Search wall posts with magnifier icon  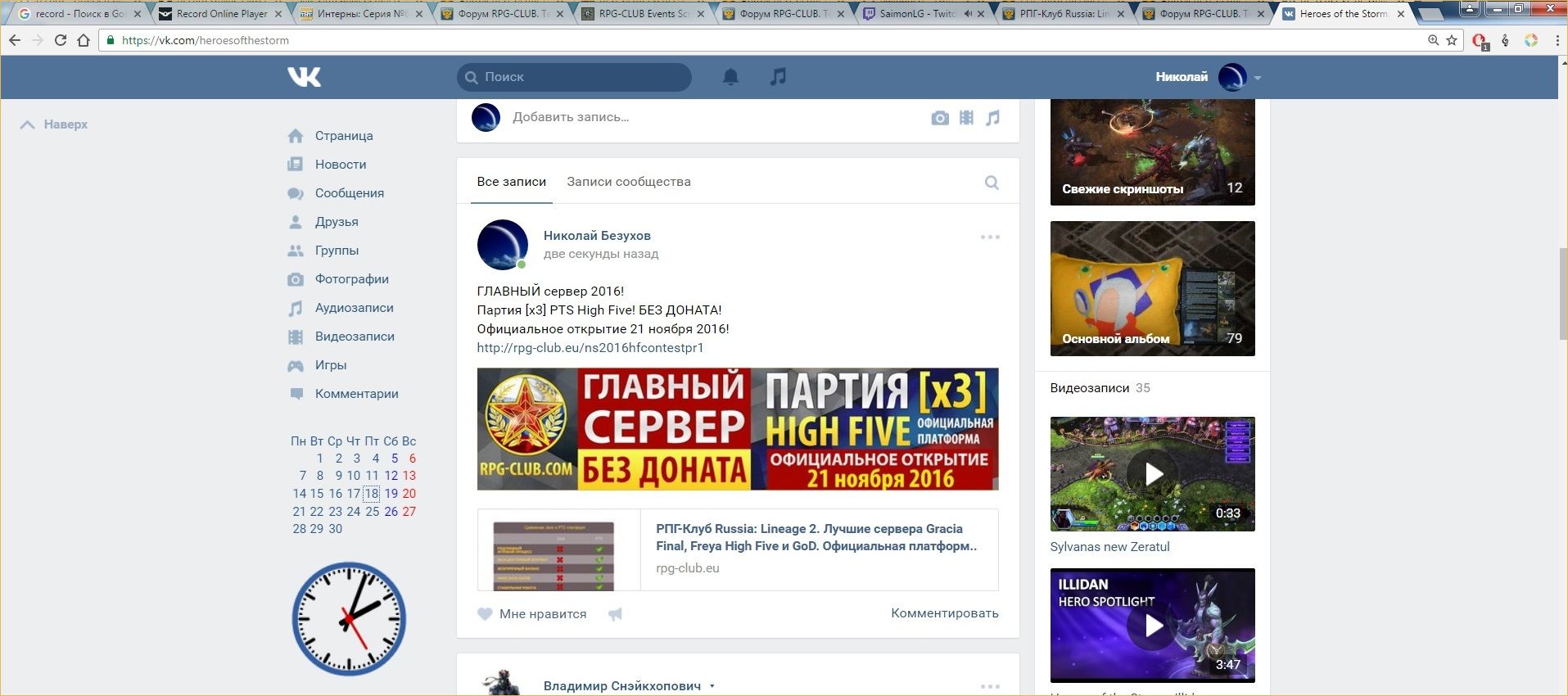click(x=992, y=183)
